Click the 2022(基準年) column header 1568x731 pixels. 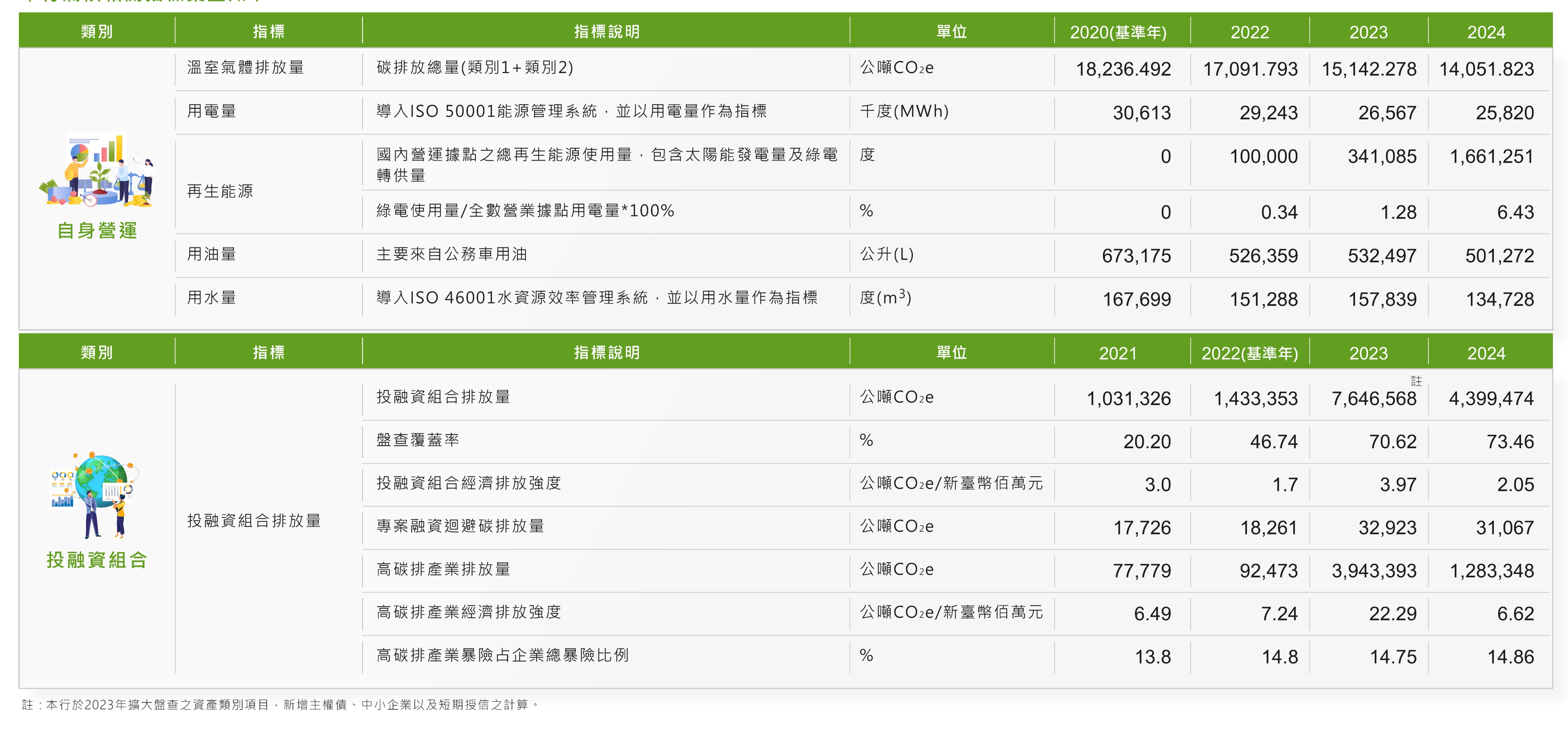(x=1250, y=354)
